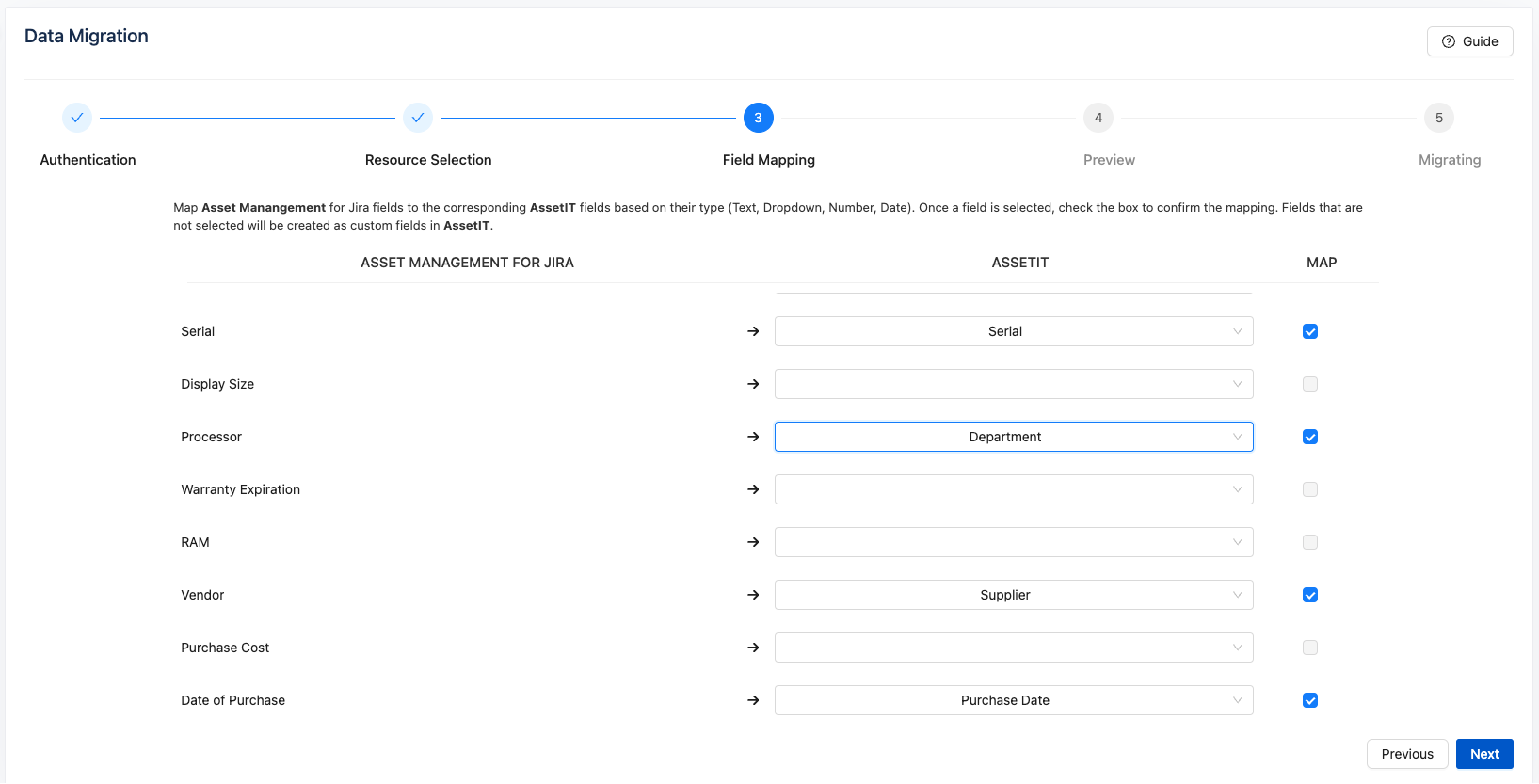This screenshot has width=1539, height=784.
Task: Click the arrow icon in the Vendor row
Action: click(x=753, y=595)
